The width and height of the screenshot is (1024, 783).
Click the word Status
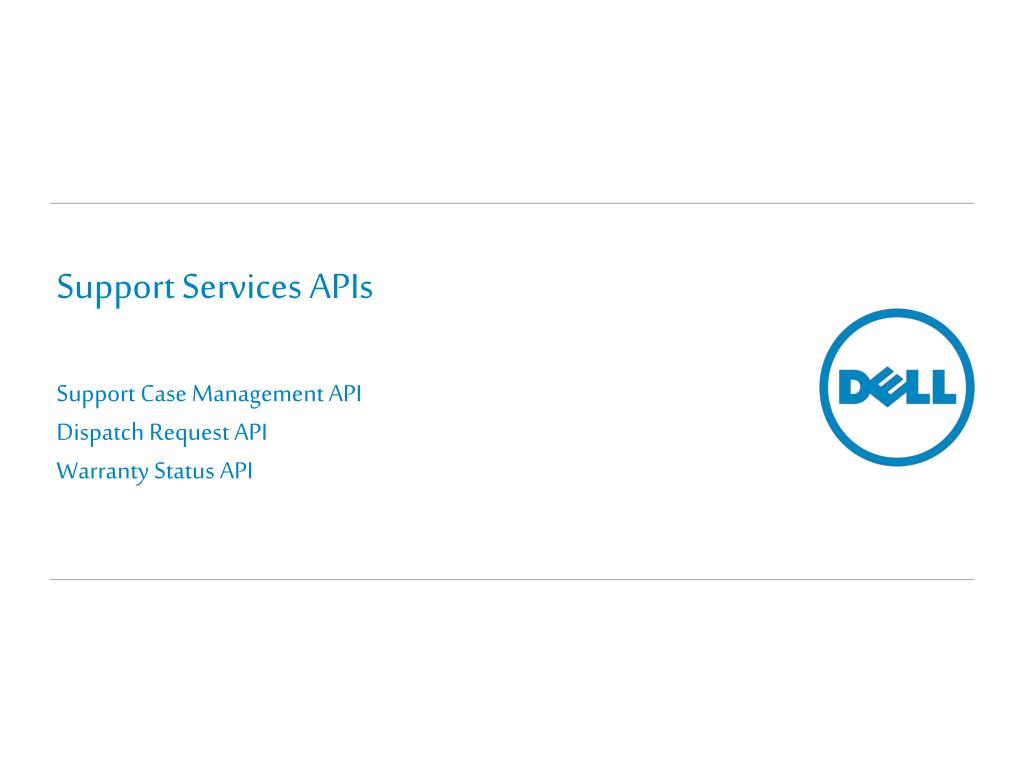(x=184, y=471)
